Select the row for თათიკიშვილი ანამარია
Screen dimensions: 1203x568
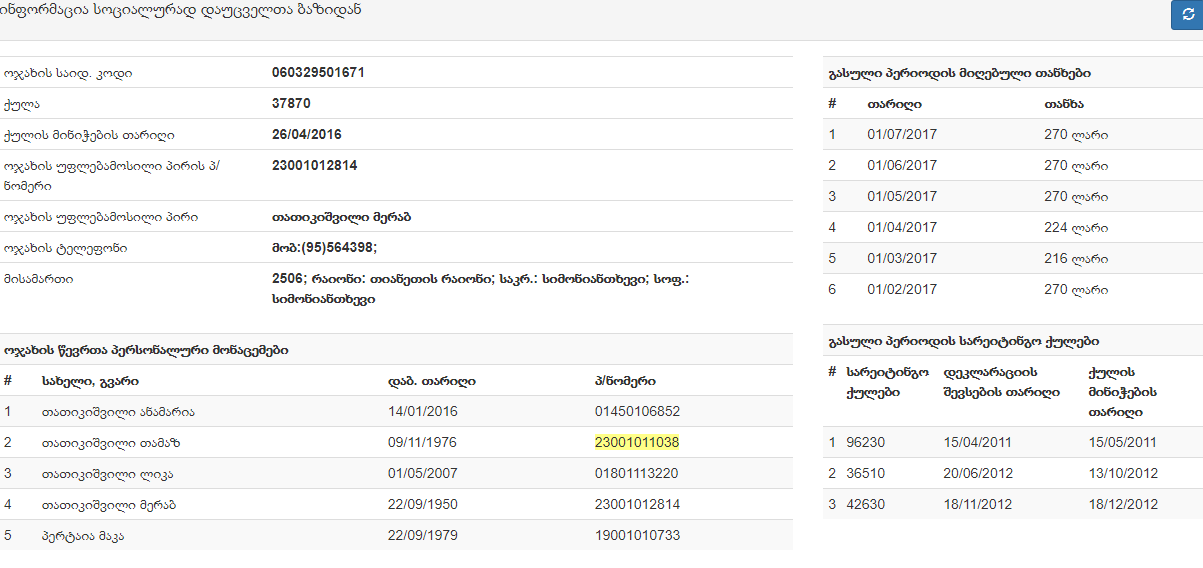[118, 412]
